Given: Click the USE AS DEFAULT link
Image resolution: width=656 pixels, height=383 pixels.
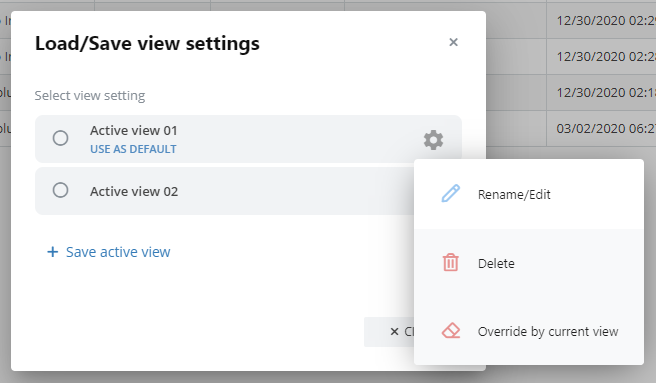Looking at the screenshot, I should (133, 149).
